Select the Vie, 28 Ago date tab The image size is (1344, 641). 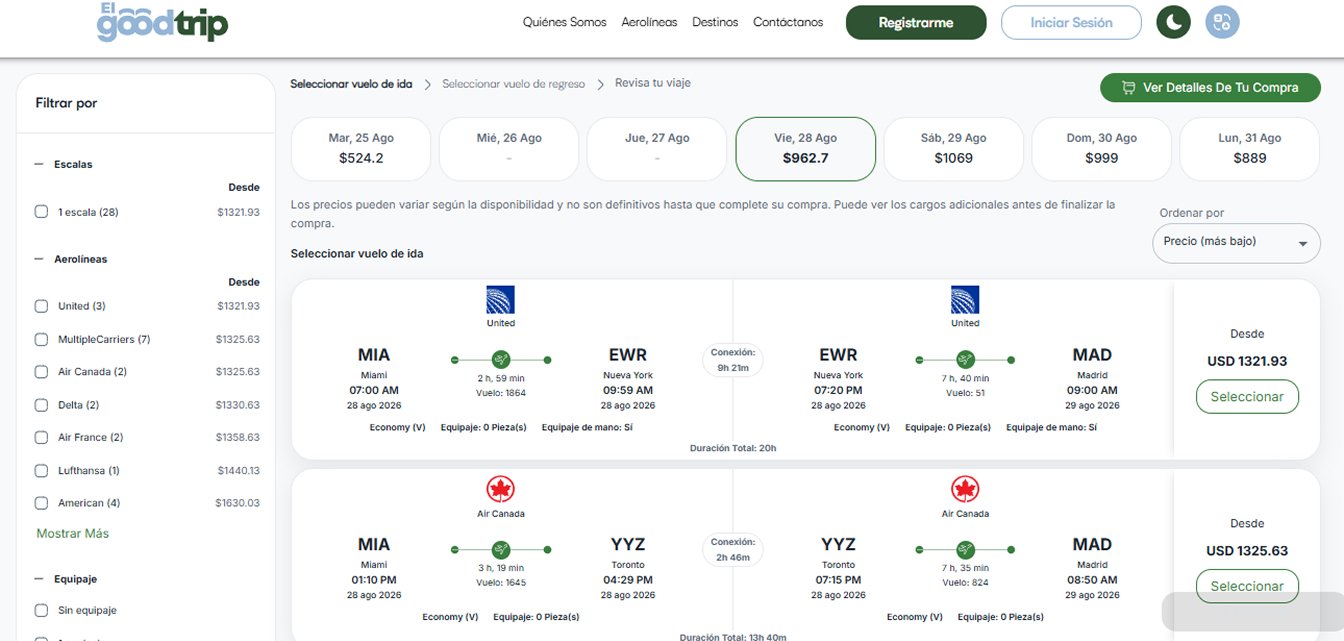pos(805,149)
